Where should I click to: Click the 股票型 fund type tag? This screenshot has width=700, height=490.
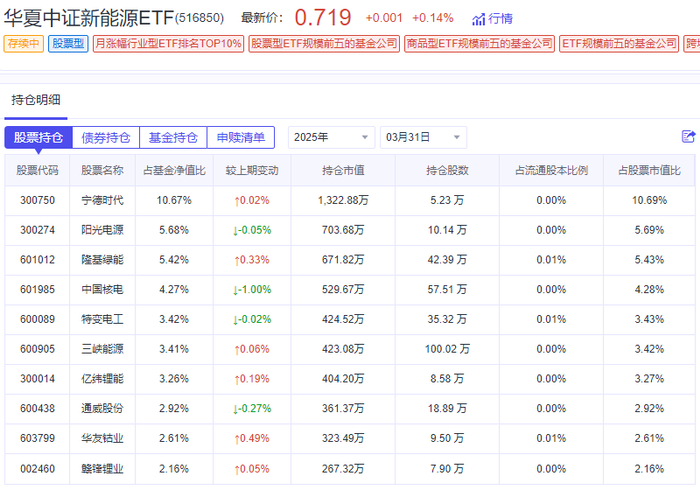(68, 44)
